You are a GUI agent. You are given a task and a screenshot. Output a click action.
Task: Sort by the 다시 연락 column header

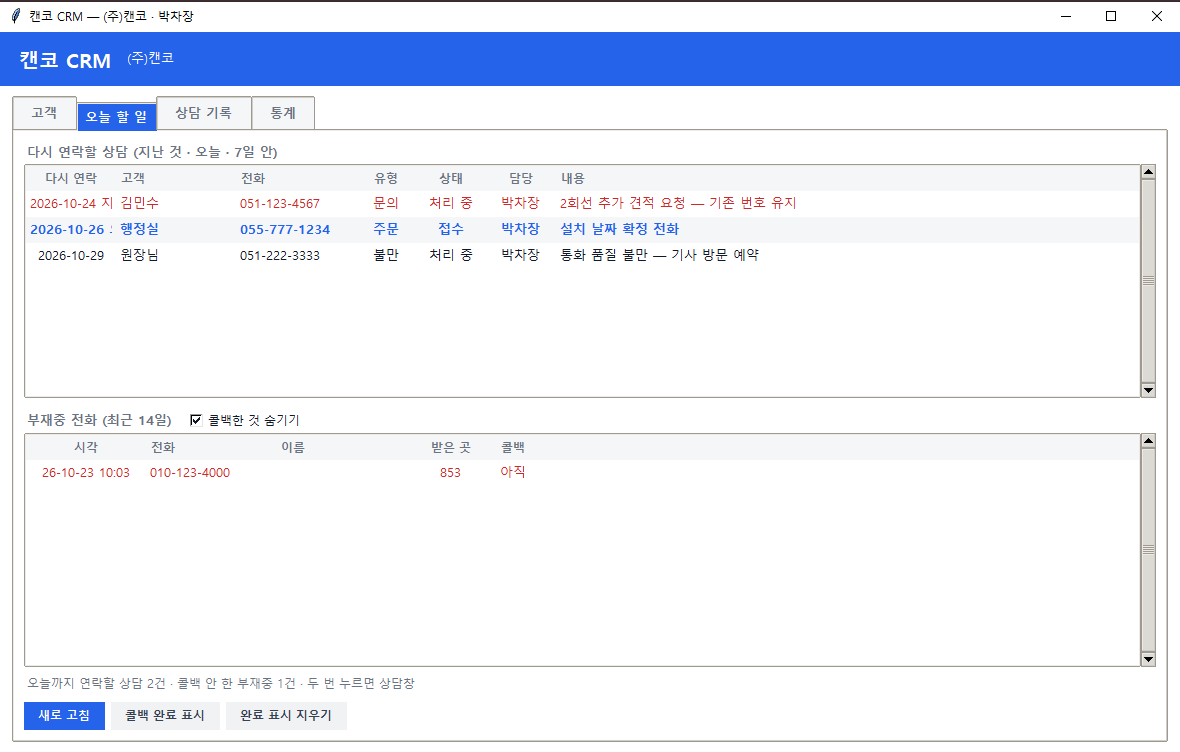click(71, 178)
